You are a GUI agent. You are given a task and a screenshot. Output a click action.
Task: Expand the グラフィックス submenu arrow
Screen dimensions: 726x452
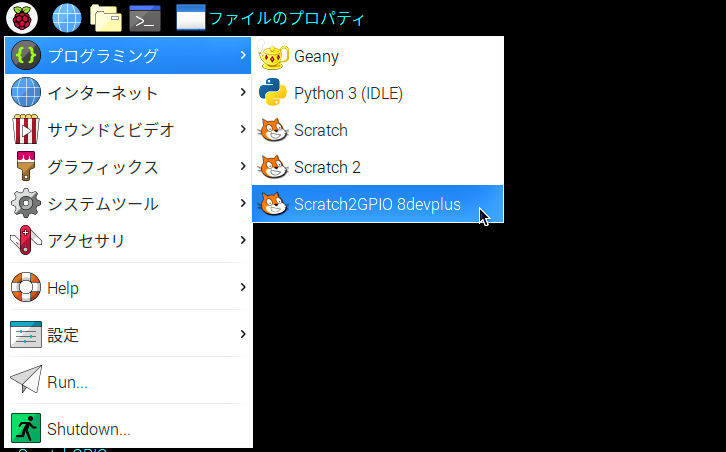243,166
